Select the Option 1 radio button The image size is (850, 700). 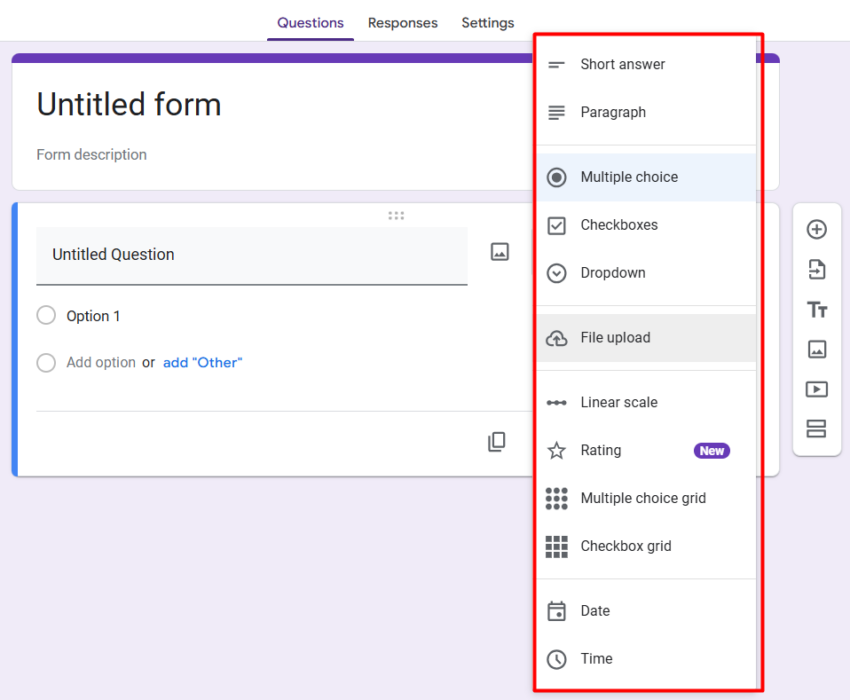46,316
